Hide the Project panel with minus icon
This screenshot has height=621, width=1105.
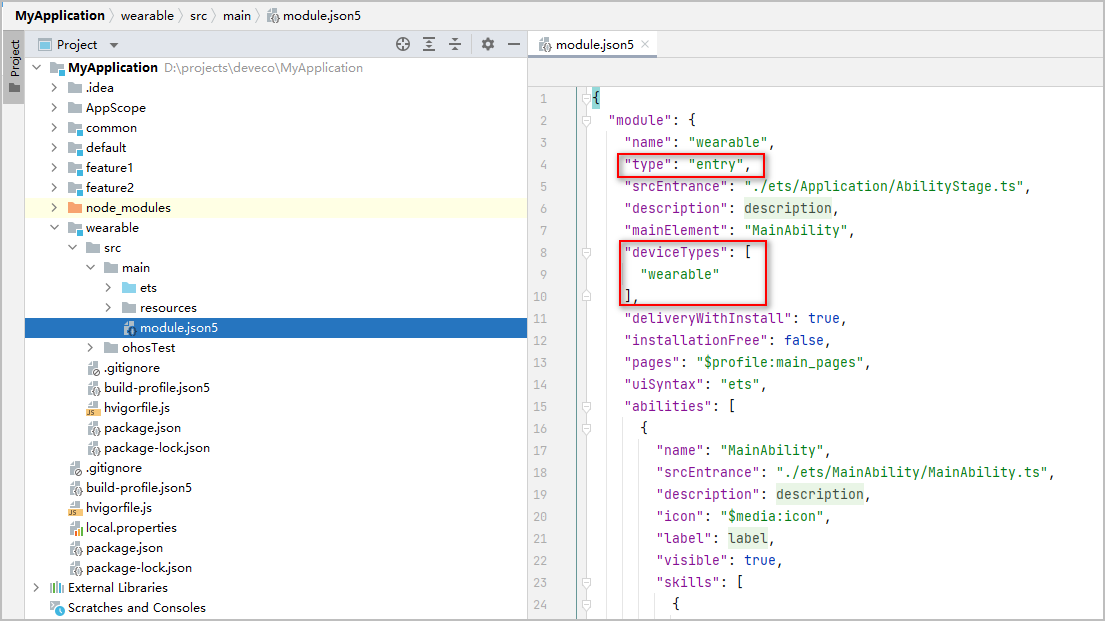(x=514, y=44)
